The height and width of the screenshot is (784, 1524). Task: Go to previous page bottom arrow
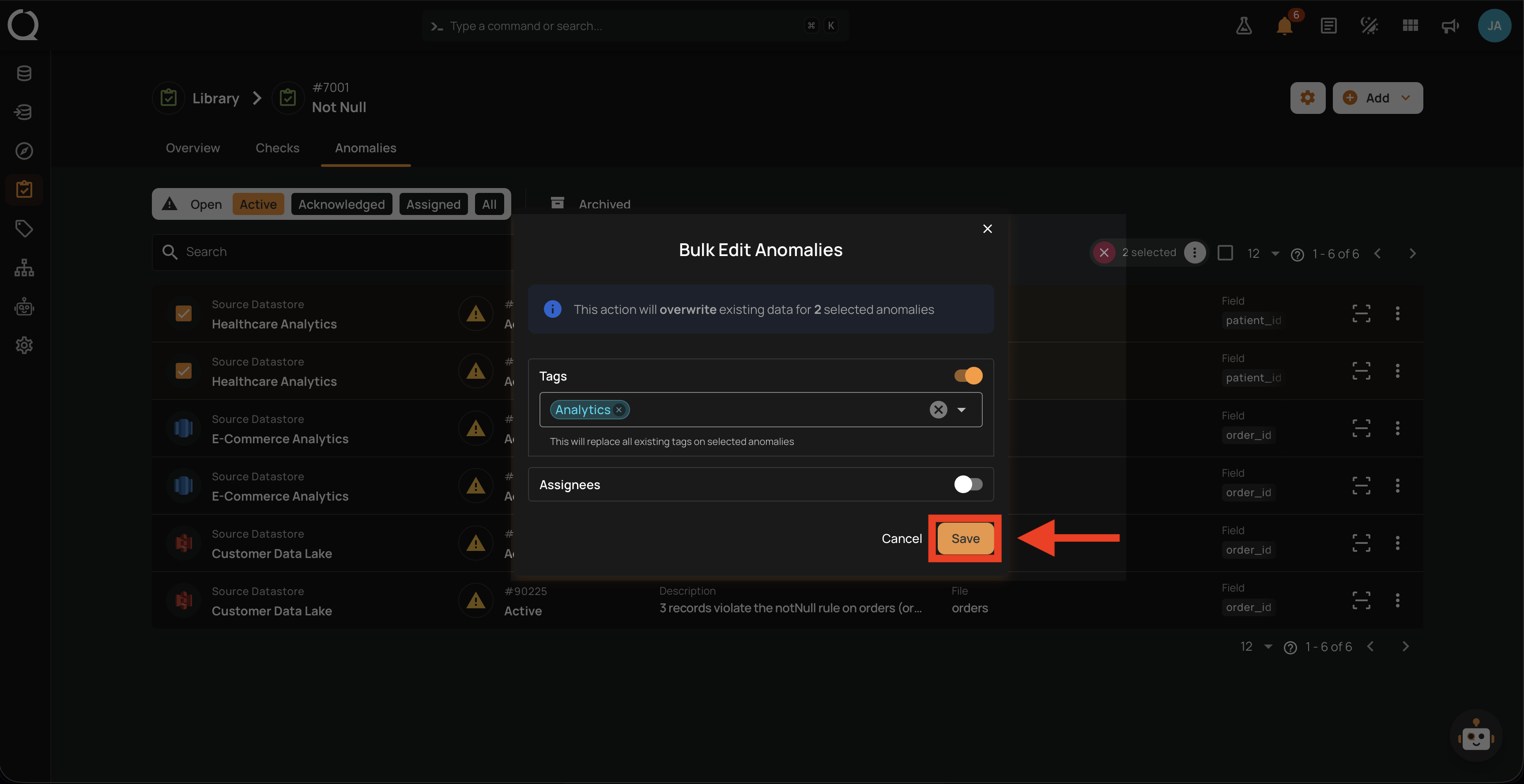pos(1370,646)
